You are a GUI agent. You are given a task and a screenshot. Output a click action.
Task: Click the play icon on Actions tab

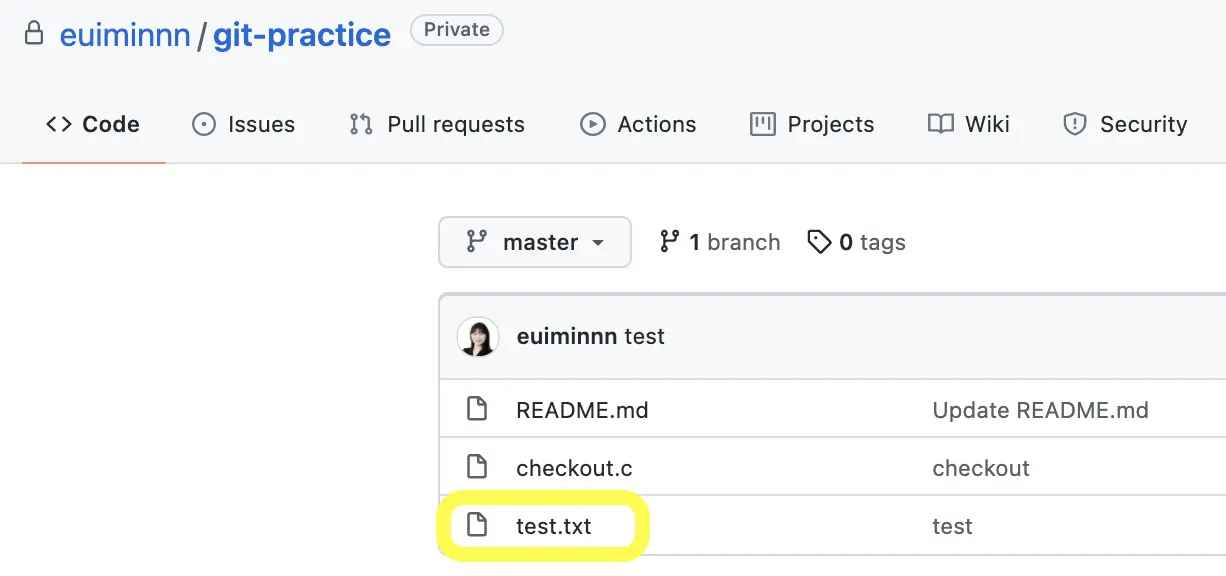(x=593, y=124)
